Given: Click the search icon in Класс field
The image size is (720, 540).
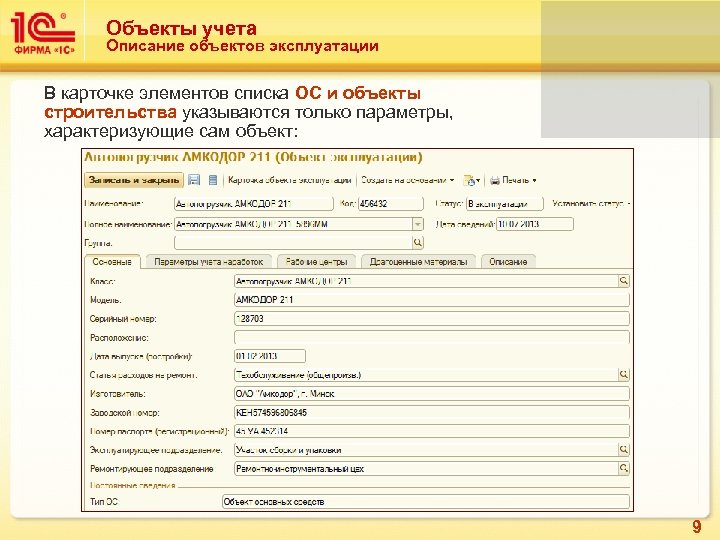Looking at the screenshot, I should pyautogui.click(x=624, y=281).
